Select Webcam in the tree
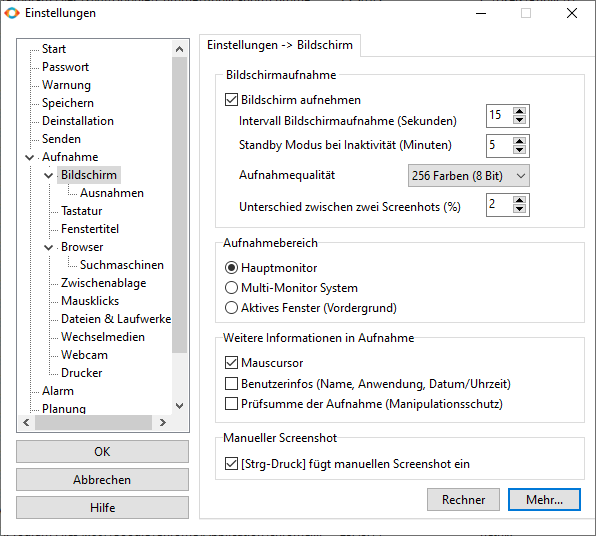596x536 pixels. pos(84,355)
